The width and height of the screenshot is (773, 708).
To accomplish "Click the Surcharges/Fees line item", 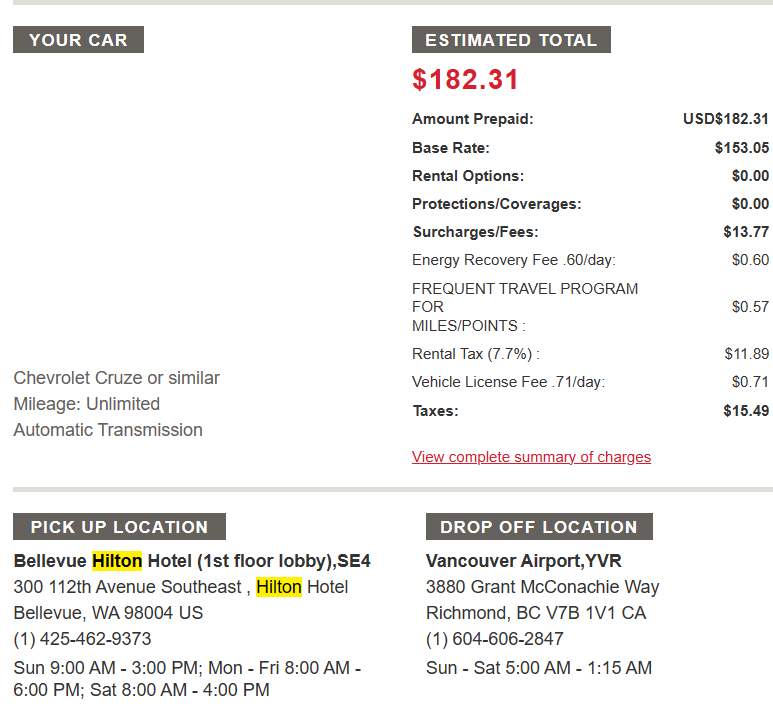I will 590,232.
